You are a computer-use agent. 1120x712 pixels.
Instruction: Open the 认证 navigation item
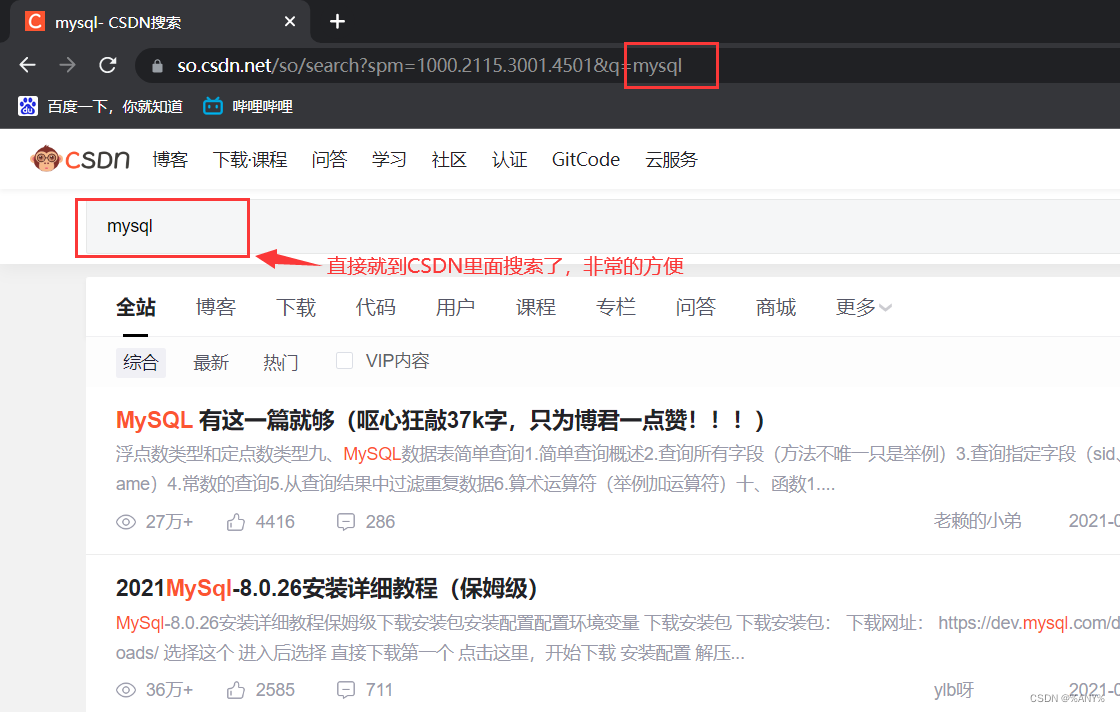point(509,159)
